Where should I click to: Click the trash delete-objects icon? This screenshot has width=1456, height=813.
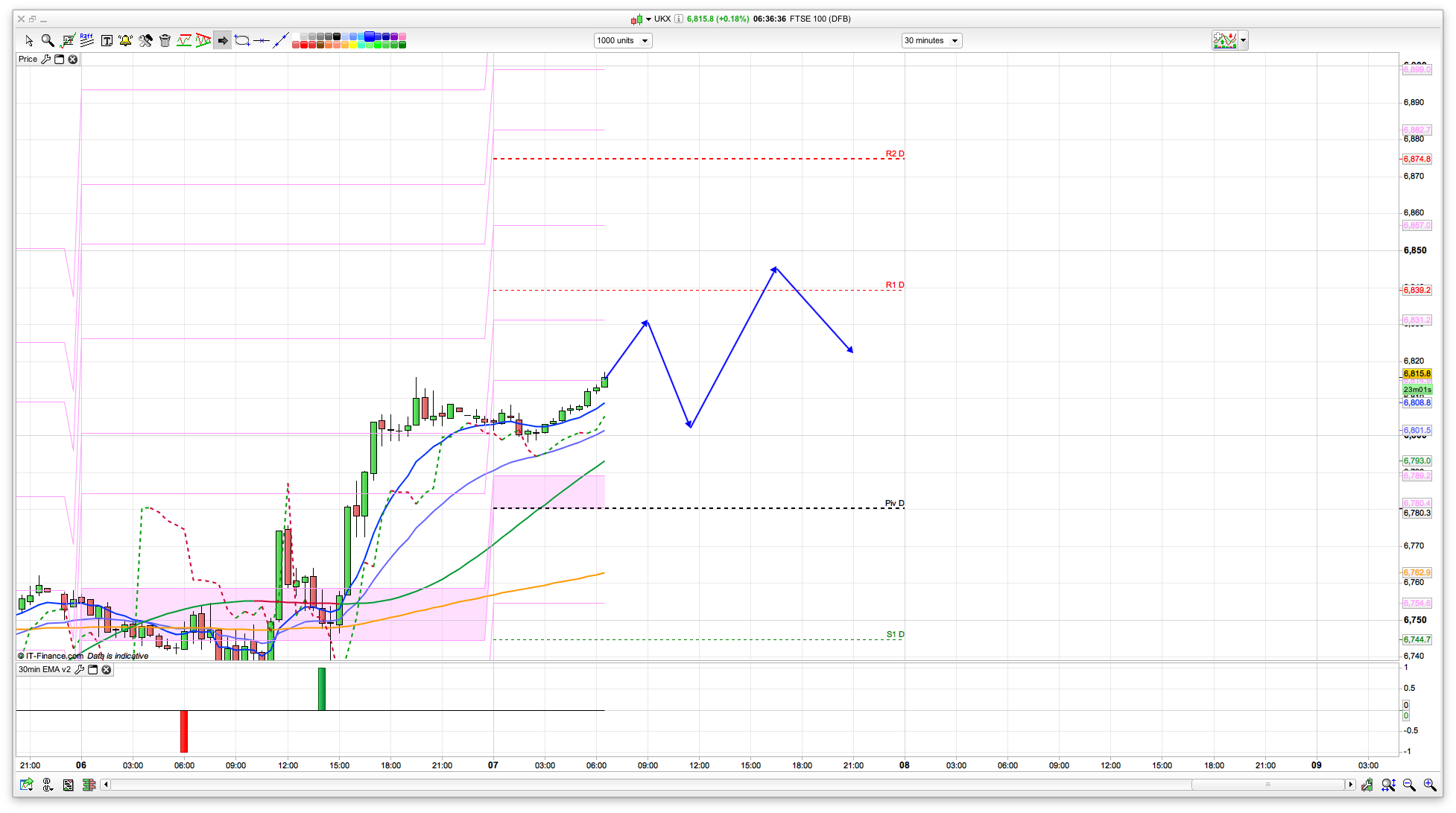coord(165,40)
